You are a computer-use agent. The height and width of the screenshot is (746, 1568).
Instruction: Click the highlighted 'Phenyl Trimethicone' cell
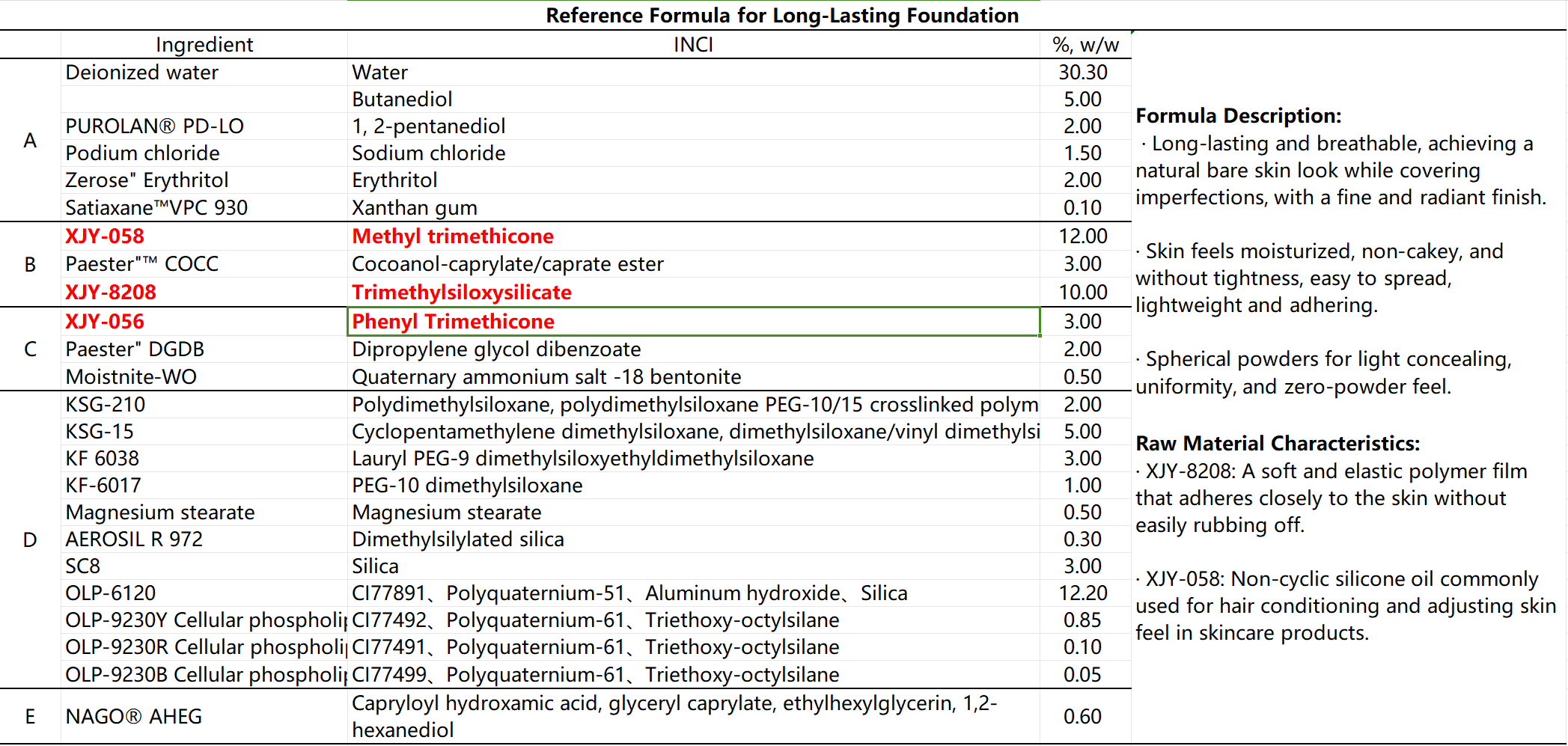click(693, 322)
